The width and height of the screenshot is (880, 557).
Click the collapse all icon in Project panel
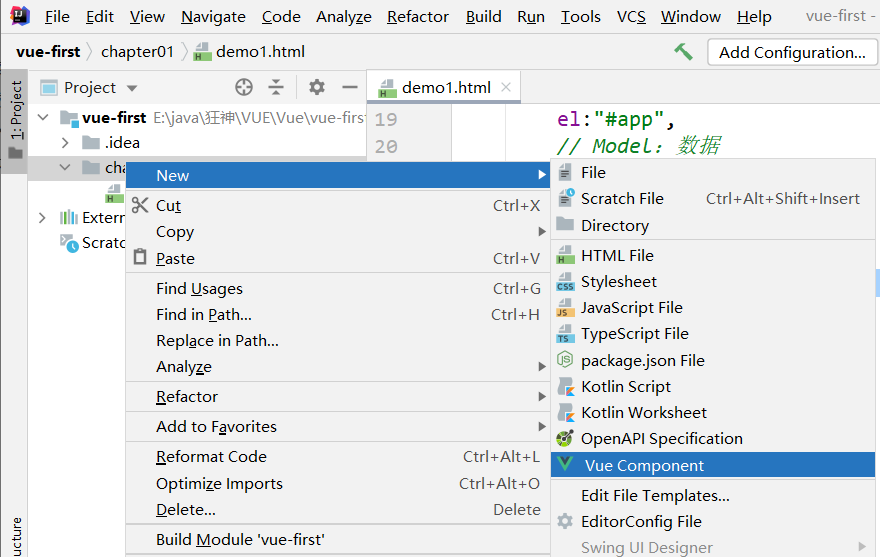276,87
